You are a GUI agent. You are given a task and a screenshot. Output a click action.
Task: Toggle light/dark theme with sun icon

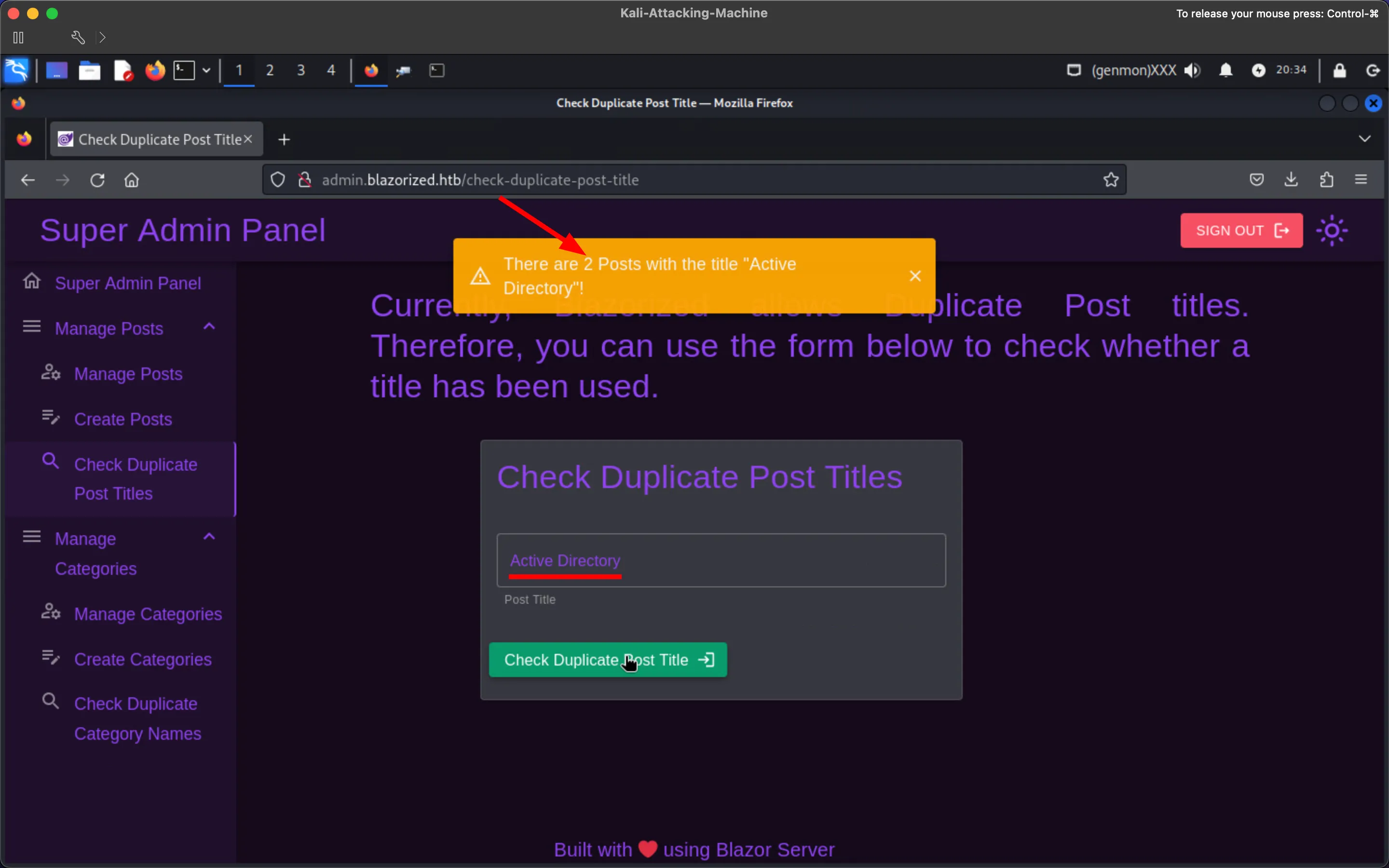click(1332, 231)
